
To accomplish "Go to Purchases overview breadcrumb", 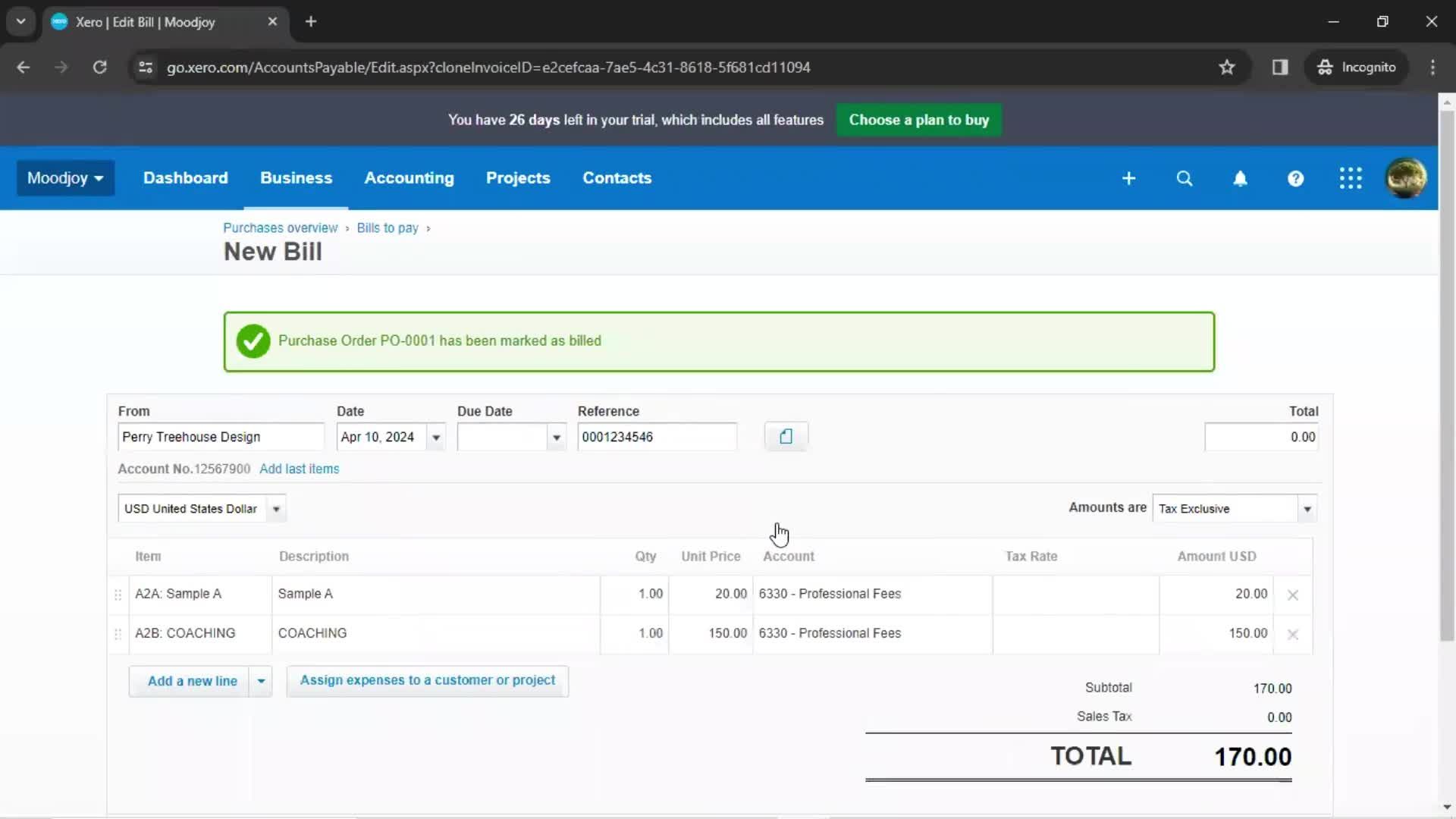I will (x=280, y=227).
